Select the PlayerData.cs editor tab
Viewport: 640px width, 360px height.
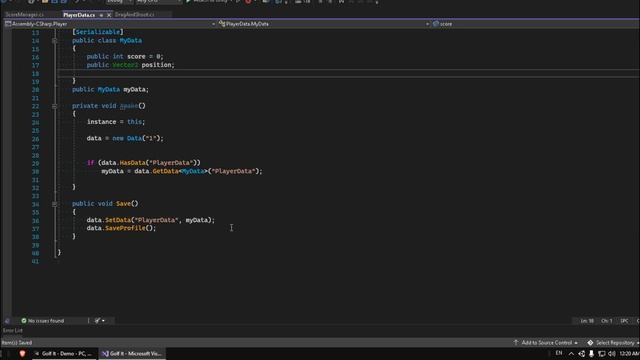click(79, 15)
